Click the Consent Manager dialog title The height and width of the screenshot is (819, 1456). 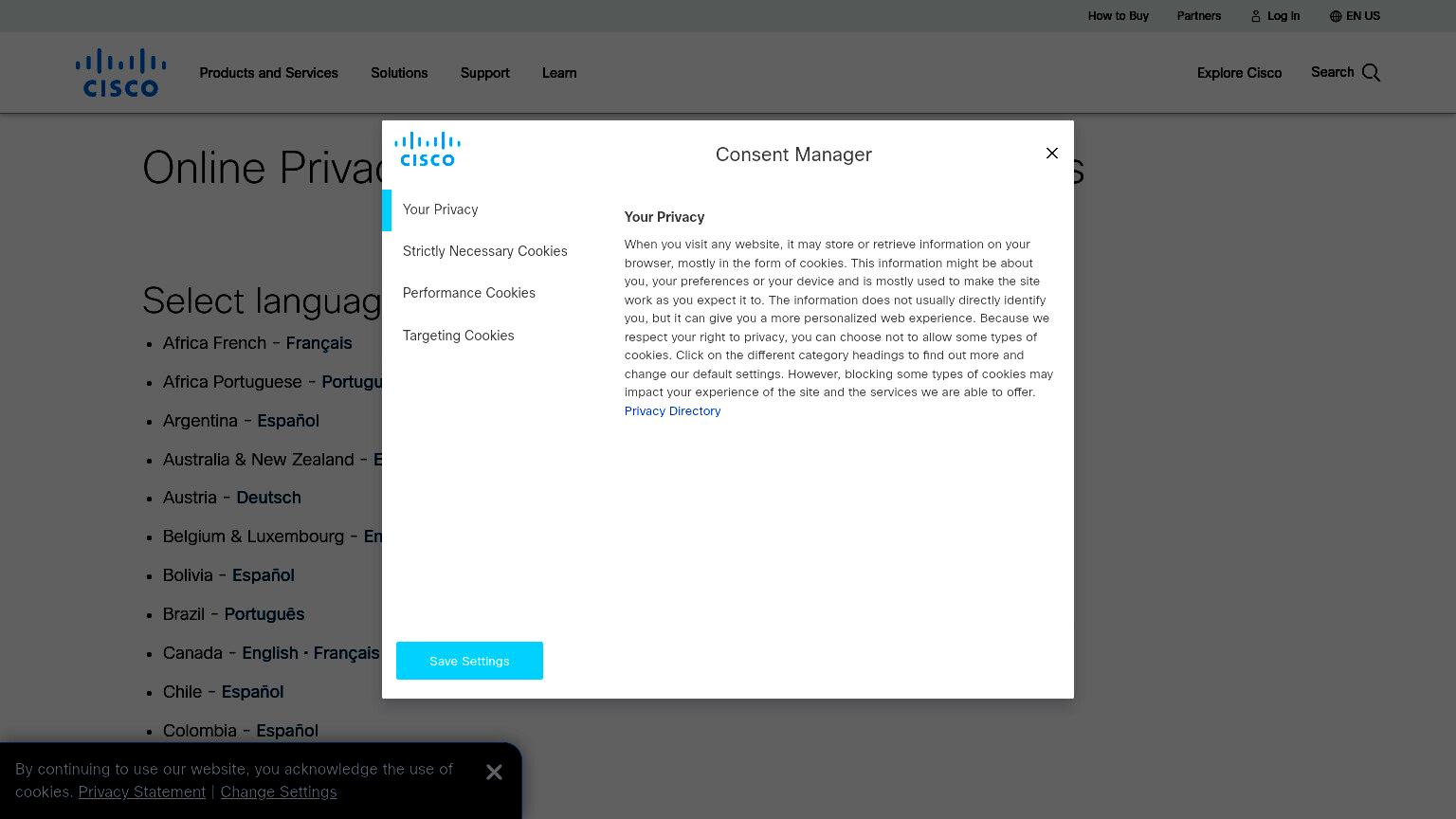coord(793,155)
